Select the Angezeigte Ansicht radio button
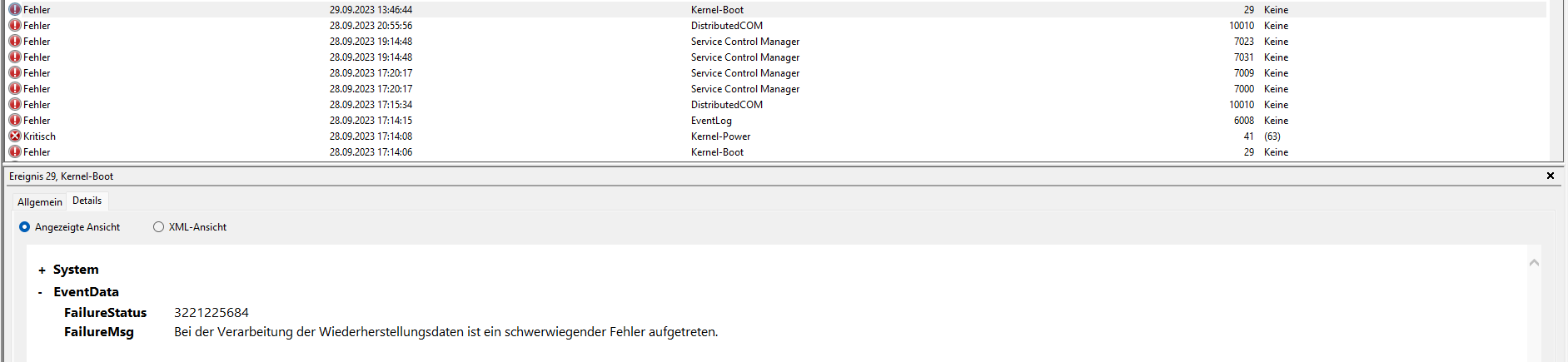The image size is (1568, 362). (25, 227)
